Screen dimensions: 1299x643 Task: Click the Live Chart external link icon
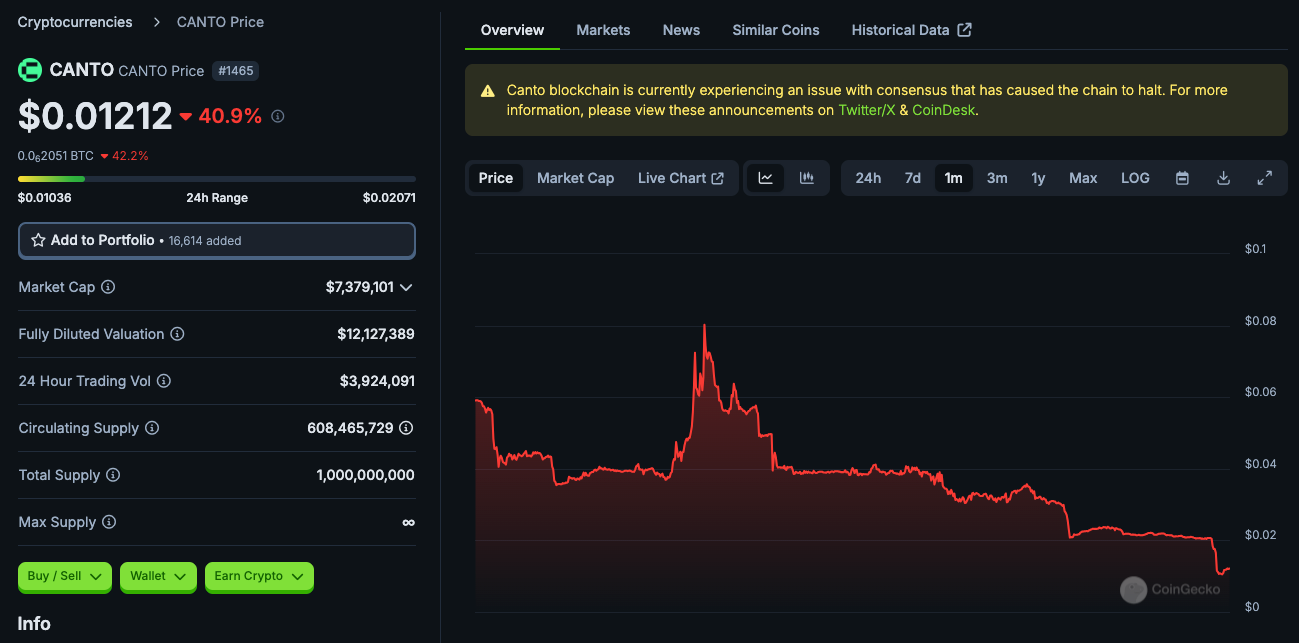coord(717,178)
